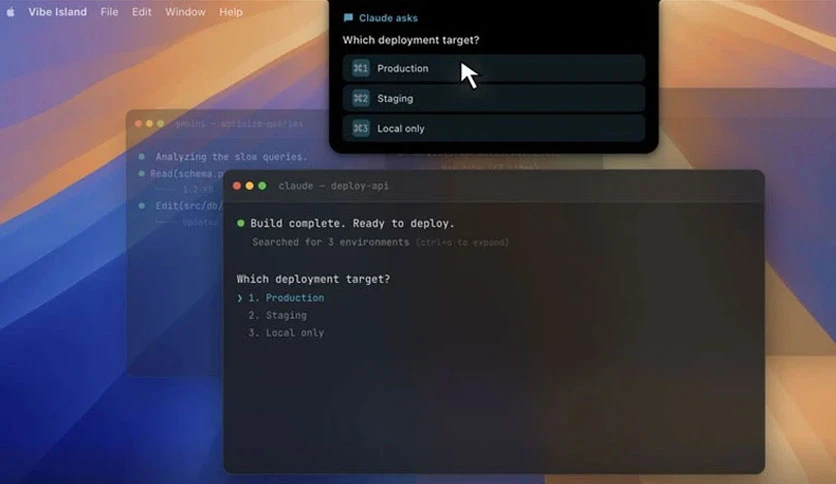Image resolution: width=836 pixels, height=484 pixels.
Task: Click the gemini optimize-queries window title
Action: pyautogui.click(x=239, y=124)
